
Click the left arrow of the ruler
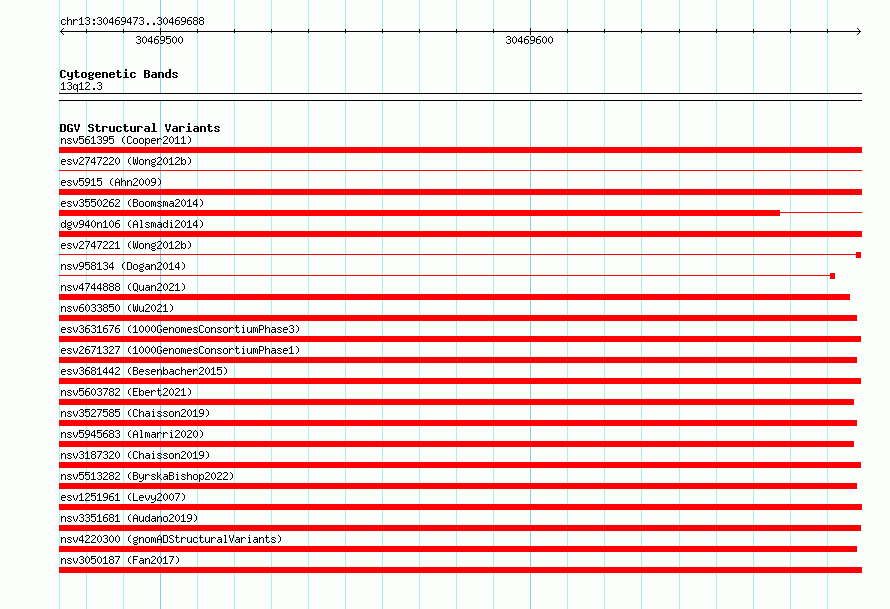coord(62,31)
